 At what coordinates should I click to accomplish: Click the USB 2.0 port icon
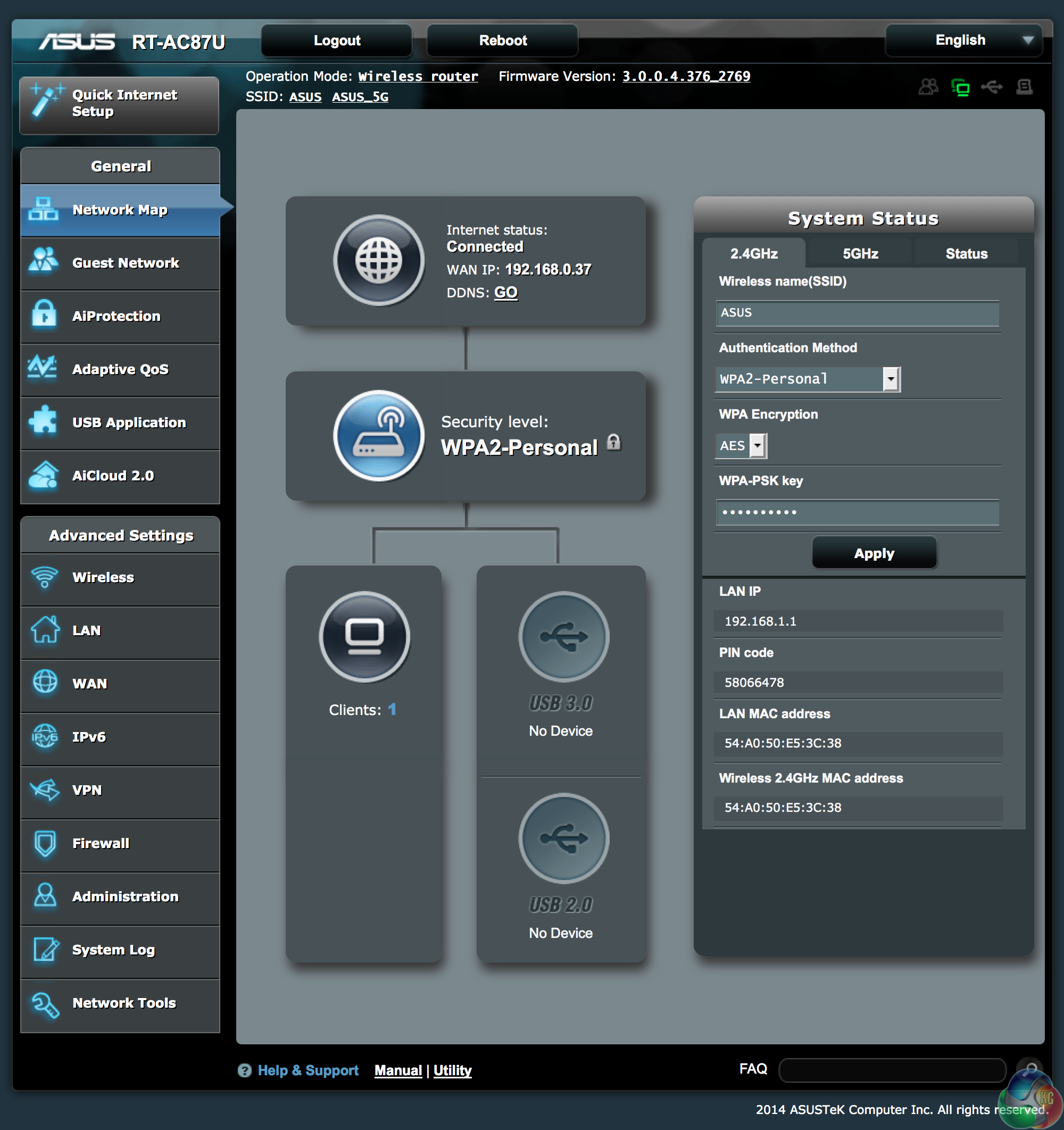(563, 838)
